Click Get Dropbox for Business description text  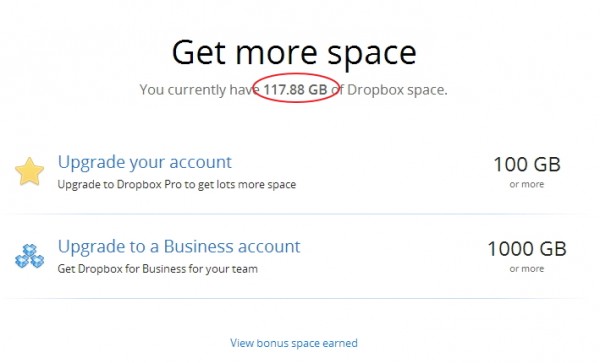click(x=158, y=269)
